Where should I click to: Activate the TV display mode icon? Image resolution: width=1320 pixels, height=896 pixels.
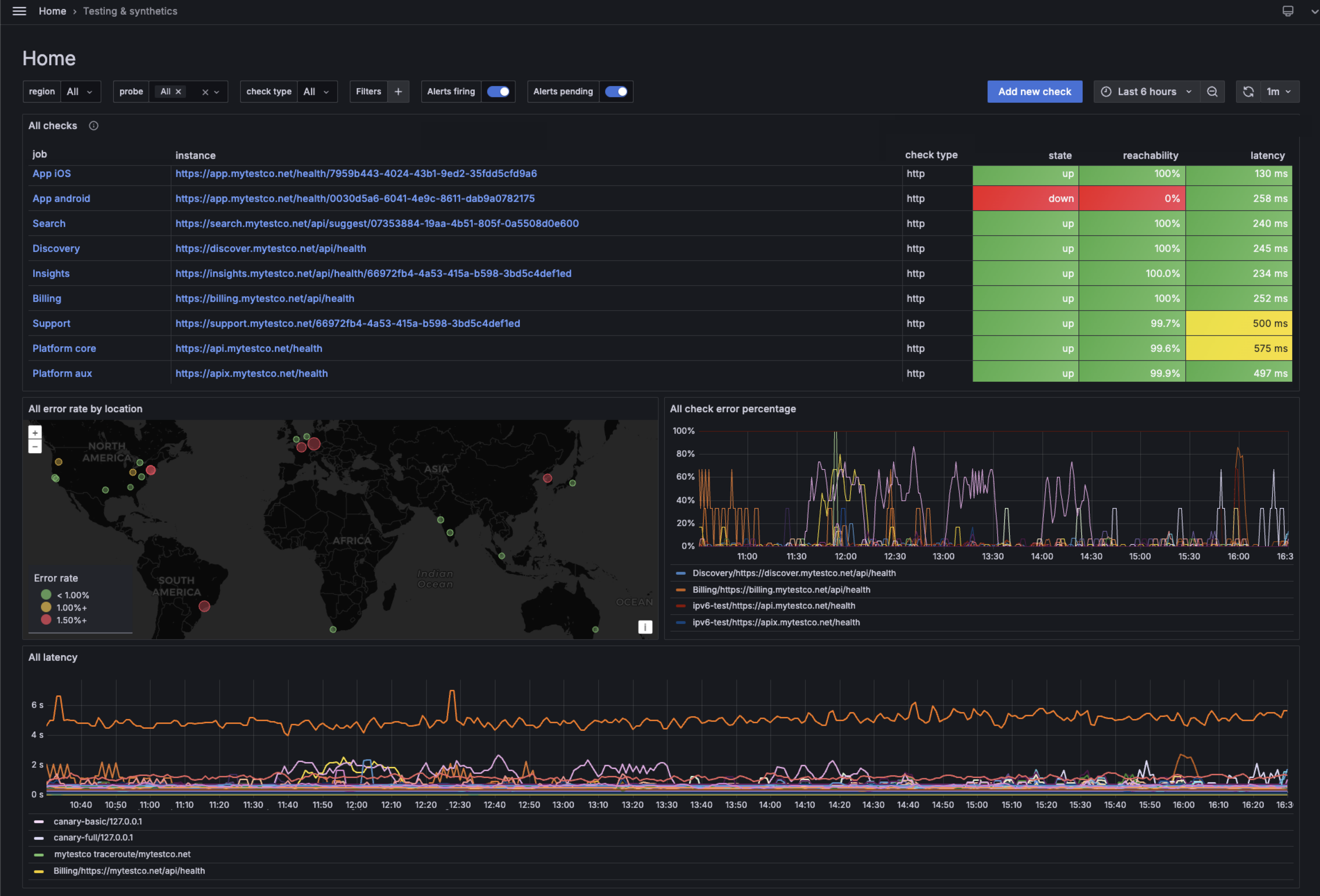point(1288,11)
